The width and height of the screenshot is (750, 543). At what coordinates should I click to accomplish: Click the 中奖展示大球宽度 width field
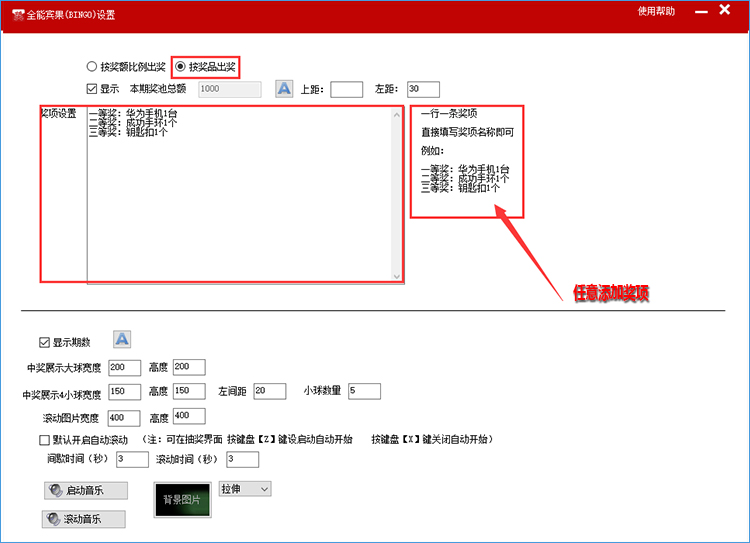click(124, 367)
